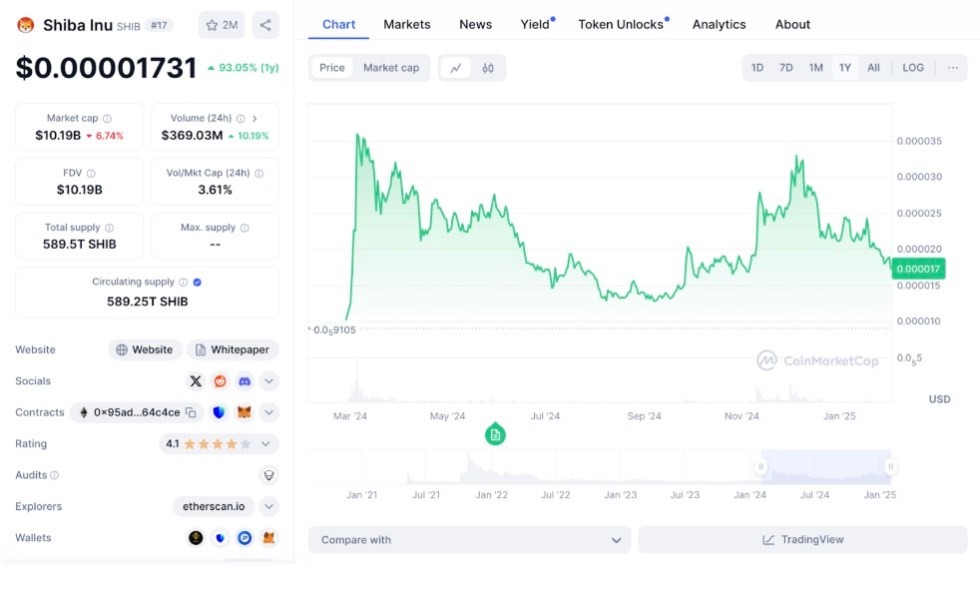Click the 0.000017 current price label

[x=918, y=269]
